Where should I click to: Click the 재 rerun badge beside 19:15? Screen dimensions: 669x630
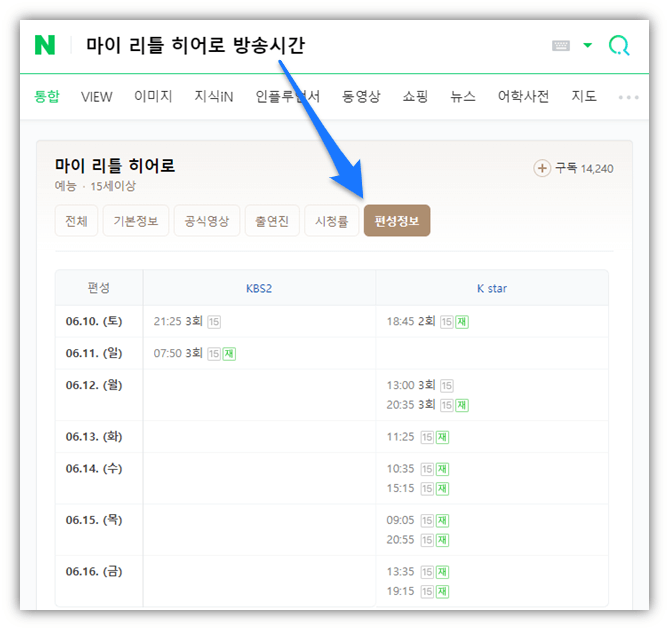tap(442, 592)
